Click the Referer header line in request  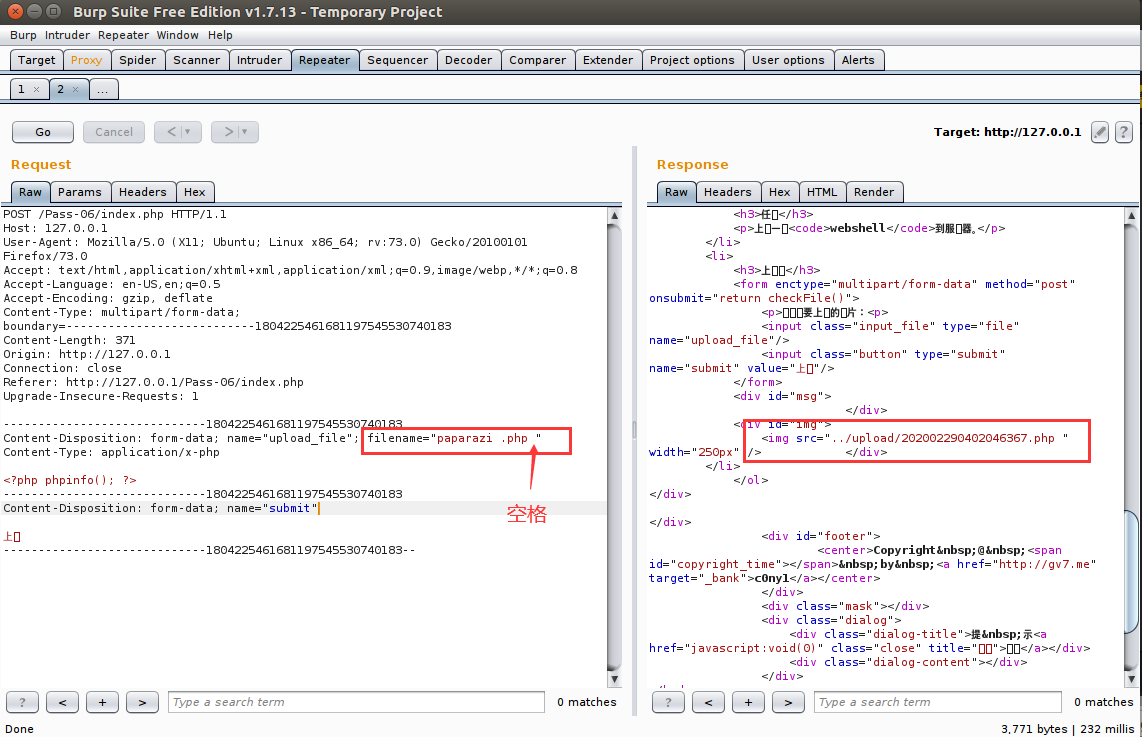click(x=153, y=382)
